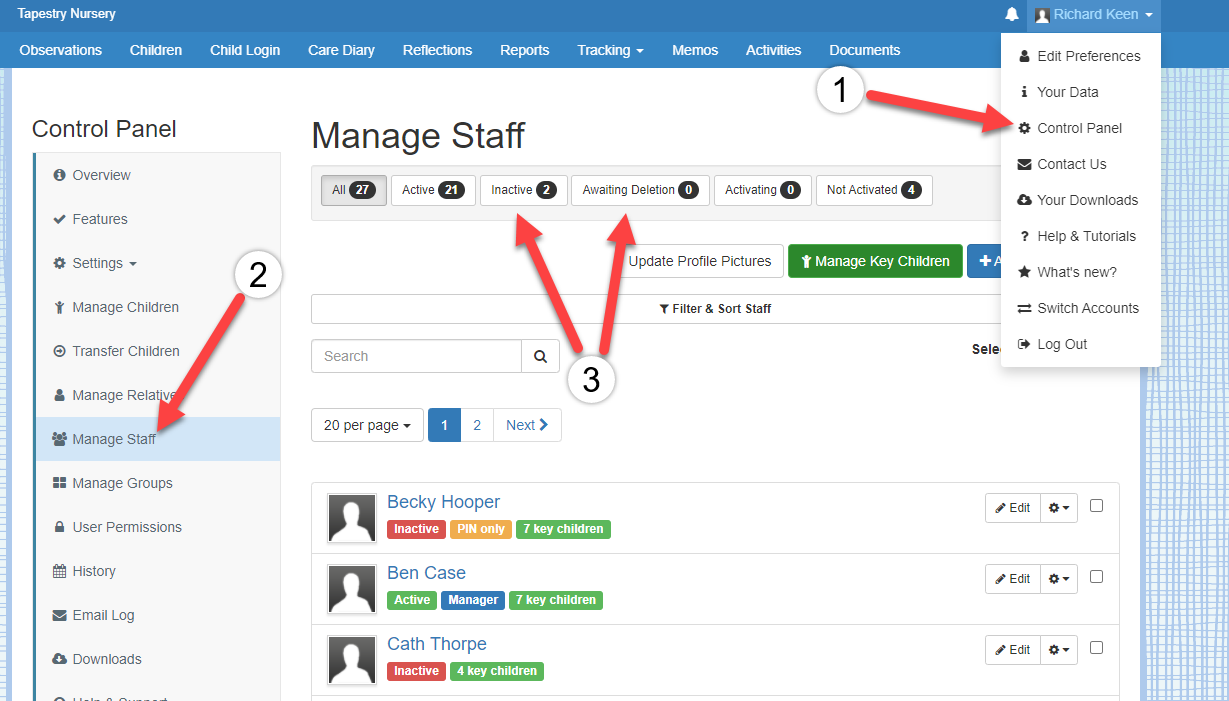Check the box beside Cath Thorpe
Viewport: 1229px width, 701px height.
point(1096,648)
